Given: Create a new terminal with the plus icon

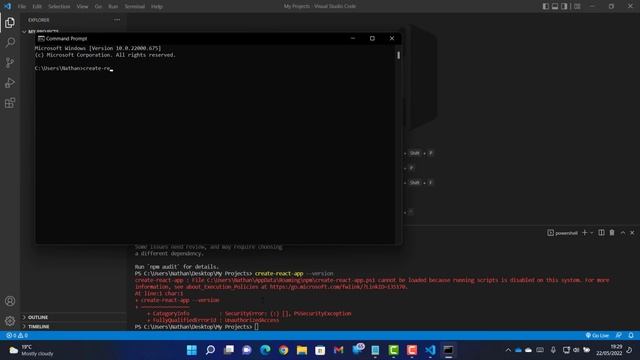Looking at the screenshot, I should pos(584,233).
